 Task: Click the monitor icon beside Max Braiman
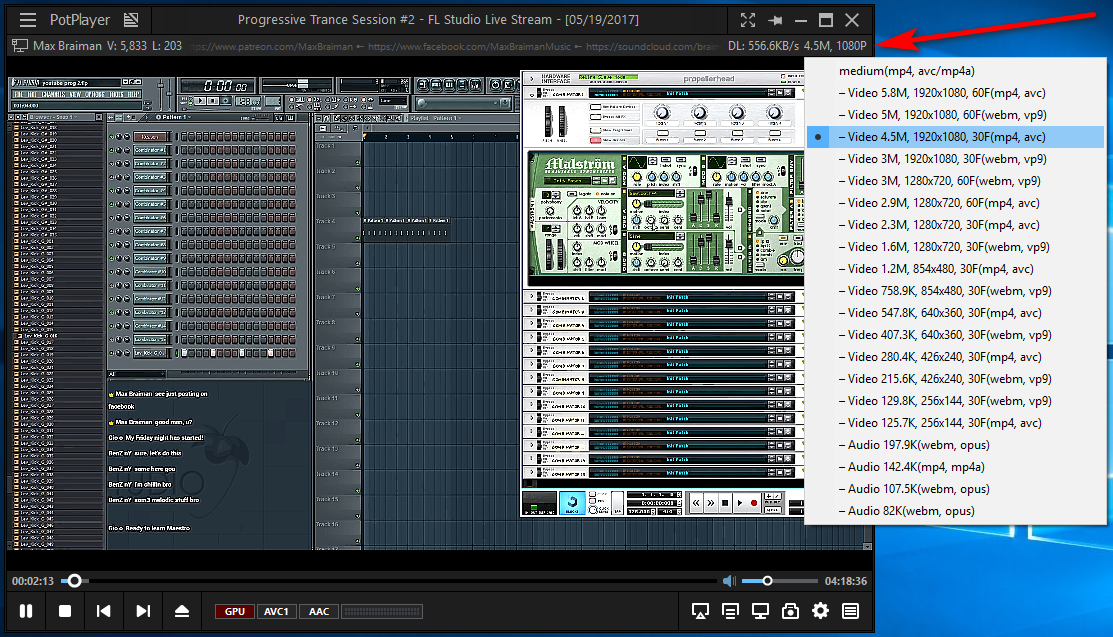(x=20, y=46)
